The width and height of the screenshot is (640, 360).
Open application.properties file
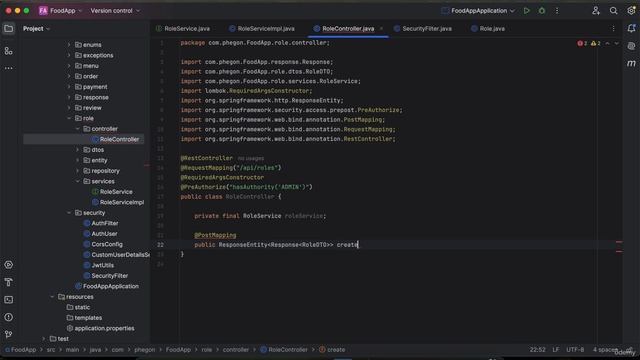(100, 328)
